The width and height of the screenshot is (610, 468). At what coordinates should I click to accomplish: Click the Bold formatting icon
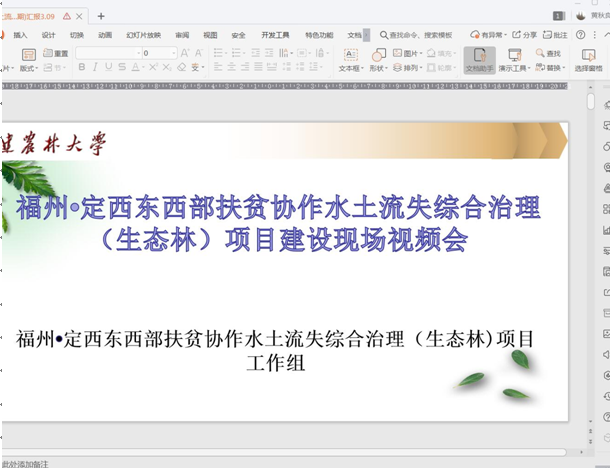[x=82, y=67]
